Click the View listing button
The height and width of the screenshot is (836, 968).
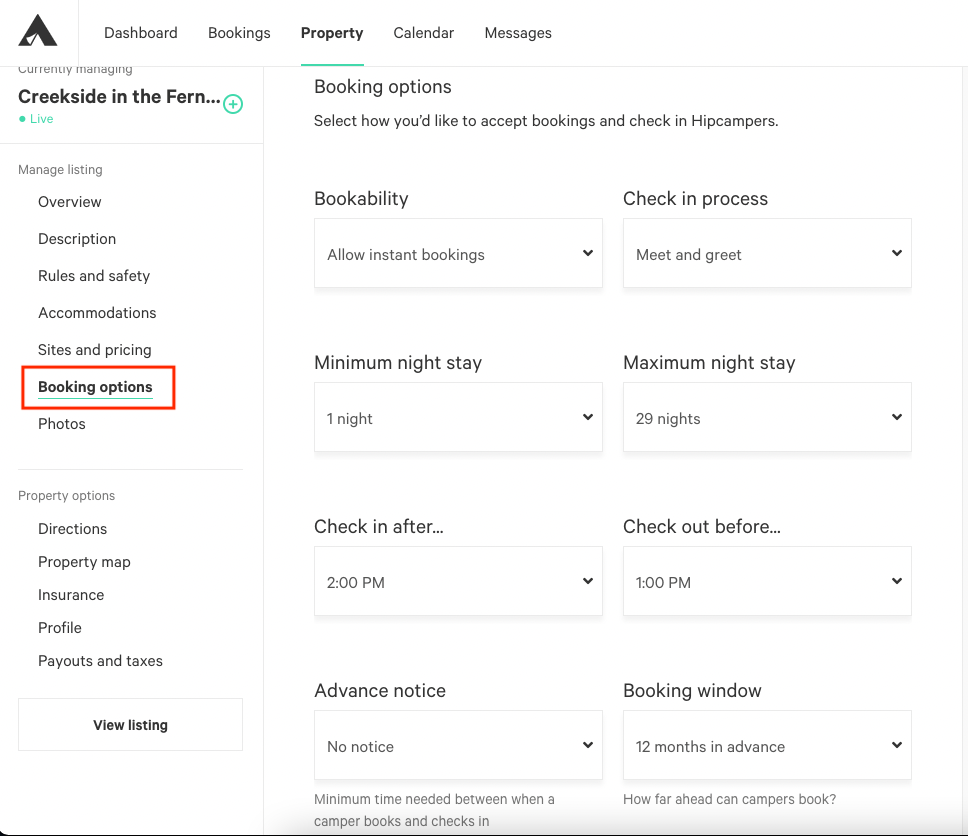coord(130,725)
